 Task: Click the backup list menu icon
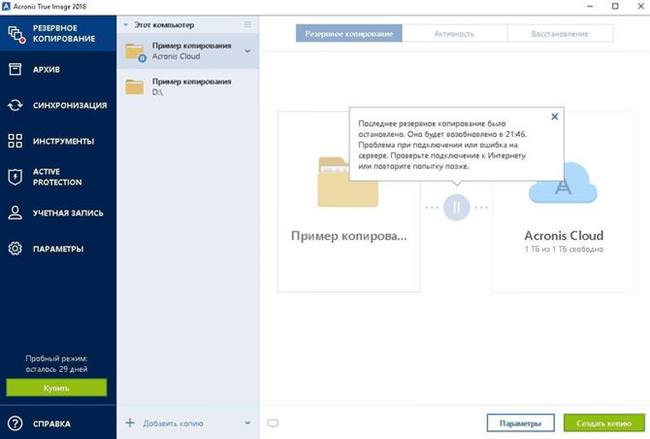tap(247, 25)
